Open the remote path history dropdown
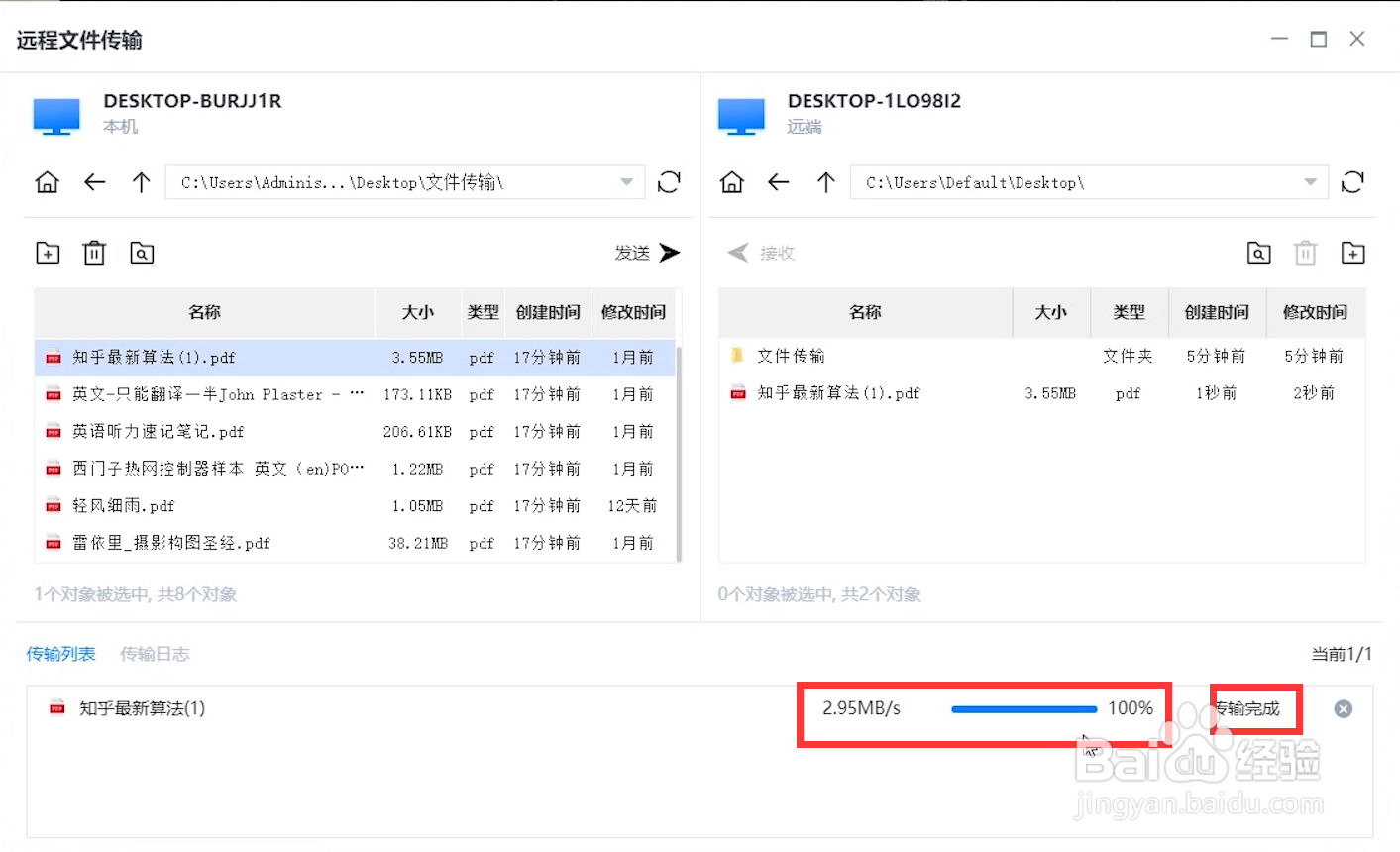This screenshot has width=1400, height=852. click(1309, 182)
